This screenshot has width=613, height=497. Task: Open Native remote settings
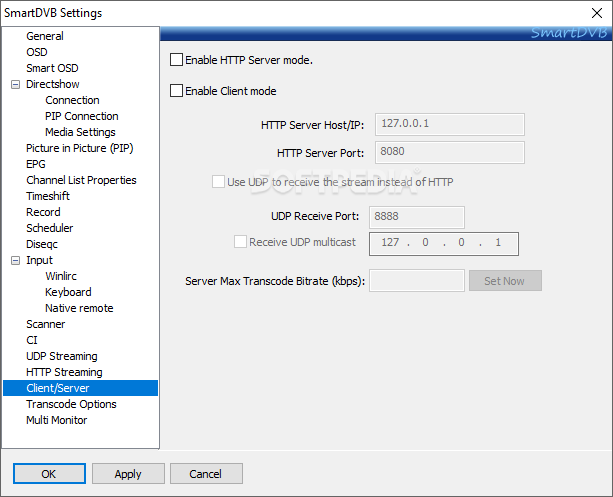click(79, 308)
